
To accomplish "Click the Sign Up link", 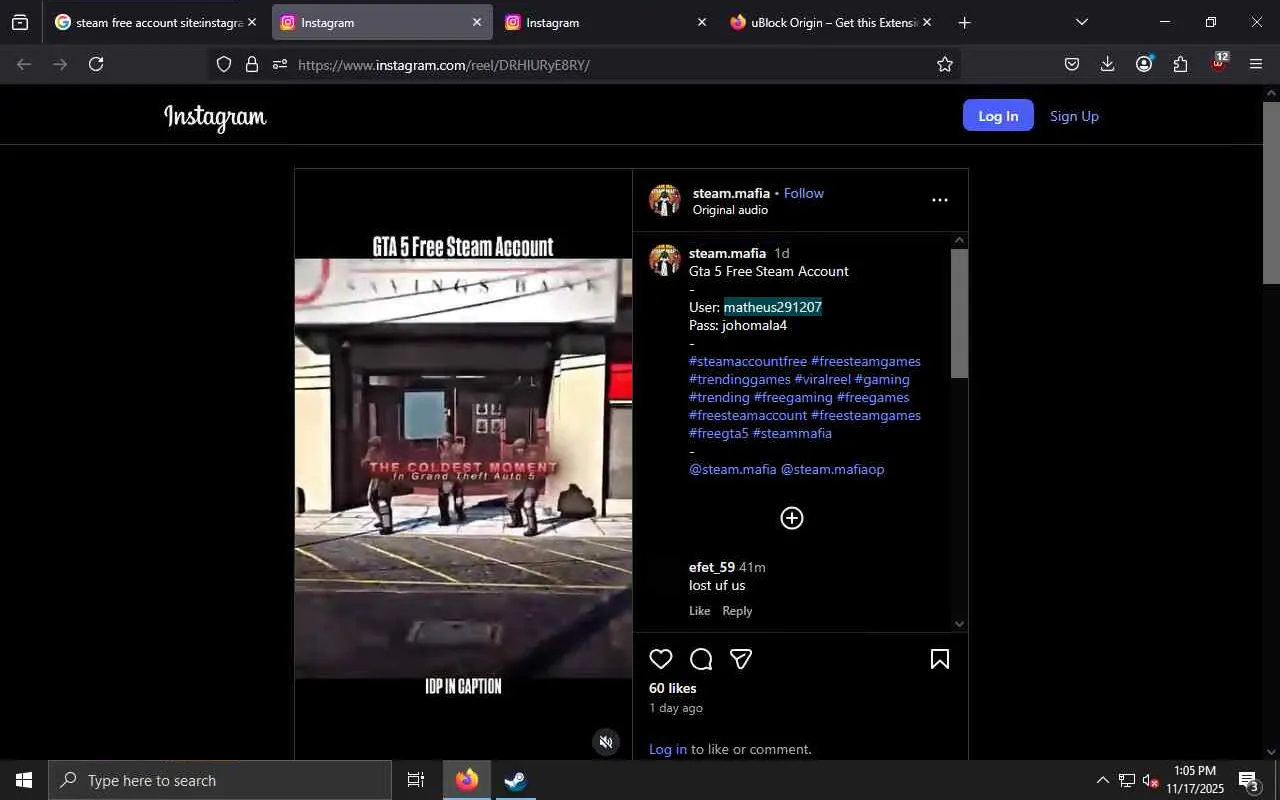I will click(1074, 116).
